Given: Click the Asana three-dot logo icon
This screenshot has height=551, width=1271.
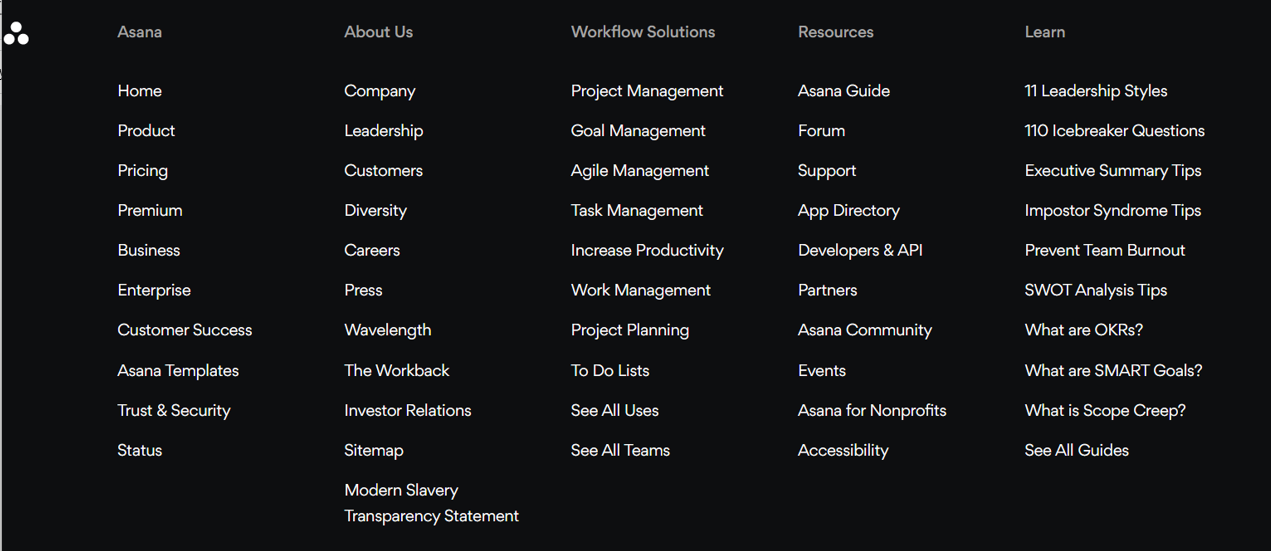Looking at the screenshot, I should point(16,33).
